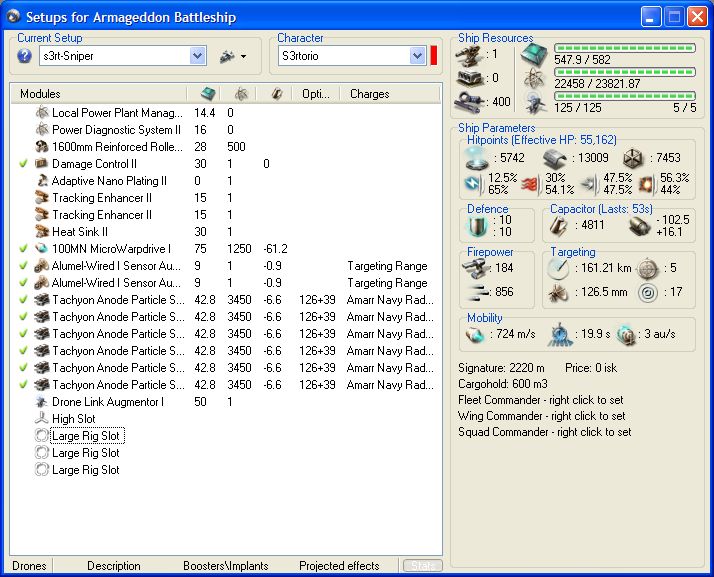The image size is (714, 577).
Task: Open the Boosters\Implants tab
Action: pyautogui.click(x=225, y=566)
